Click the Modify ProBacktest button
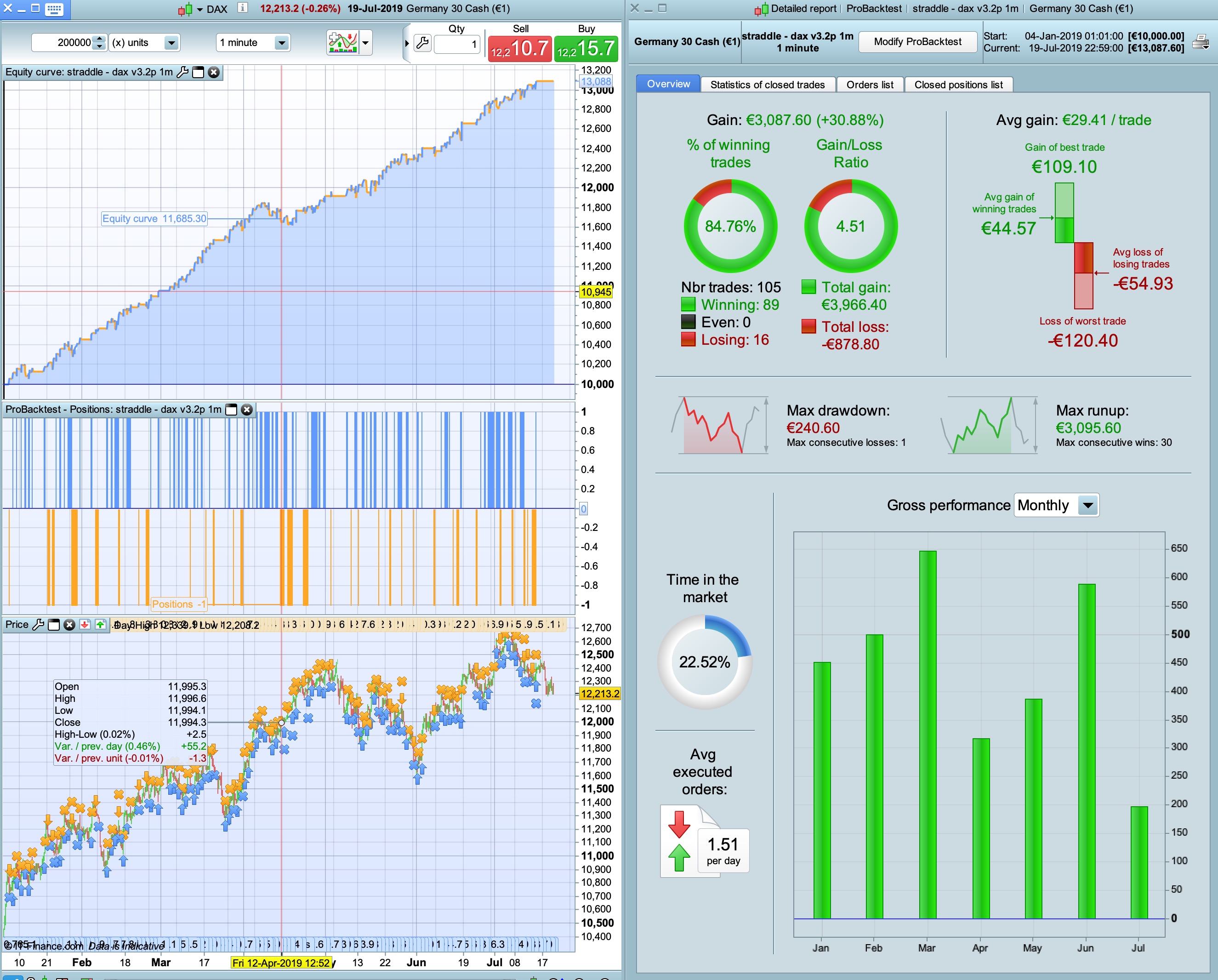Screen dimensions: 1218x980 [x=917, y=42]
